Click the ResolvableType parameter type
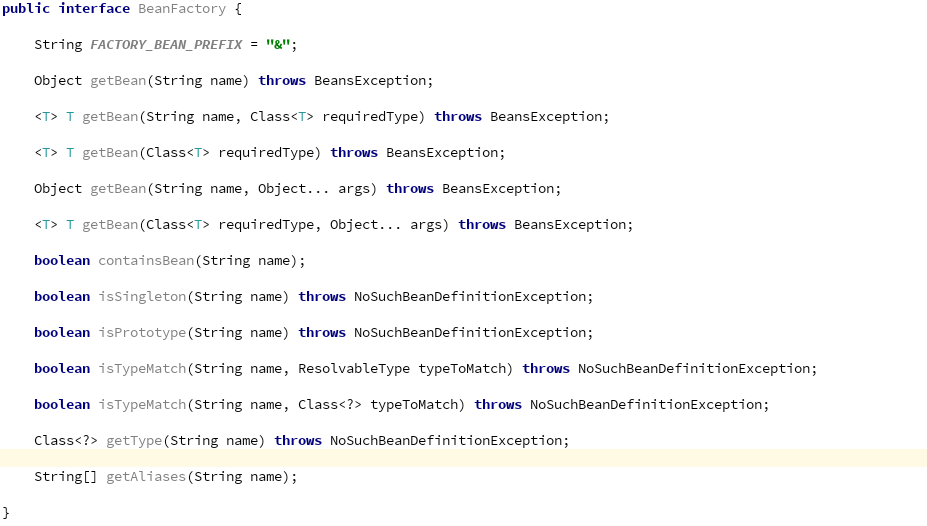This screenshot has height=526, width=927. 354,369
